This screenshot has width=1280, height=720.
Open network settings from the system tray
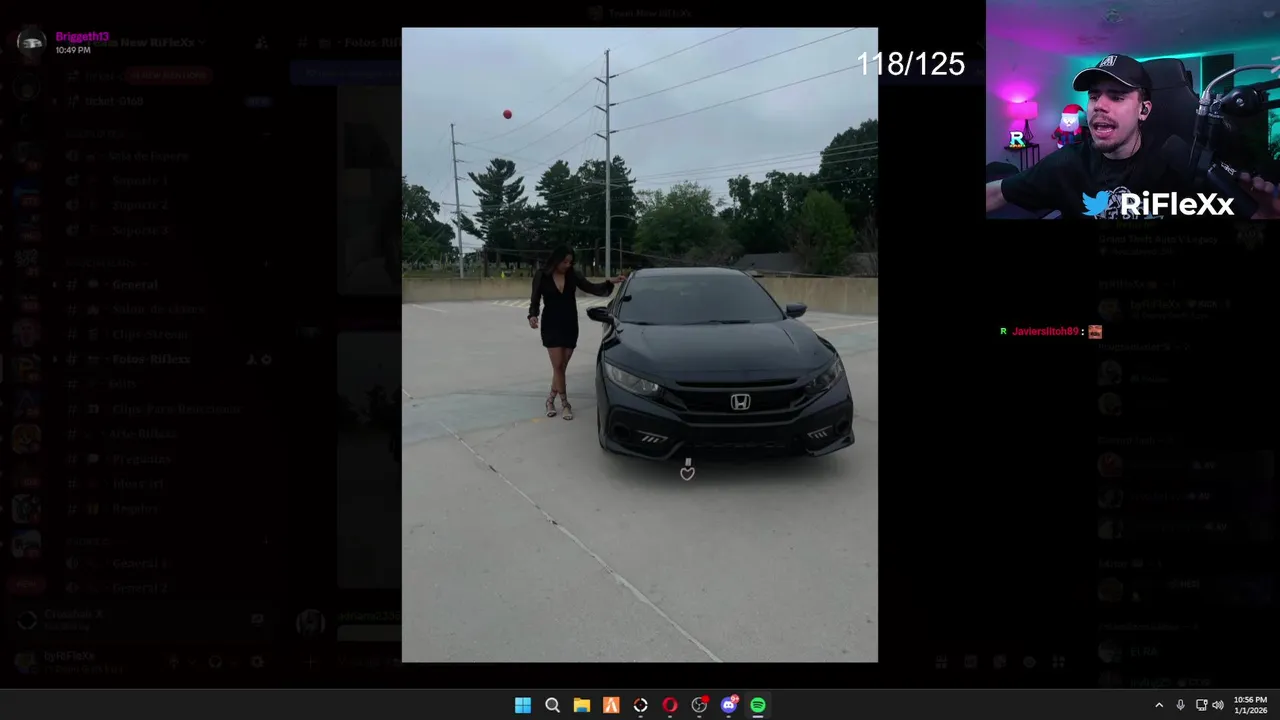(x=1201, y=705)
